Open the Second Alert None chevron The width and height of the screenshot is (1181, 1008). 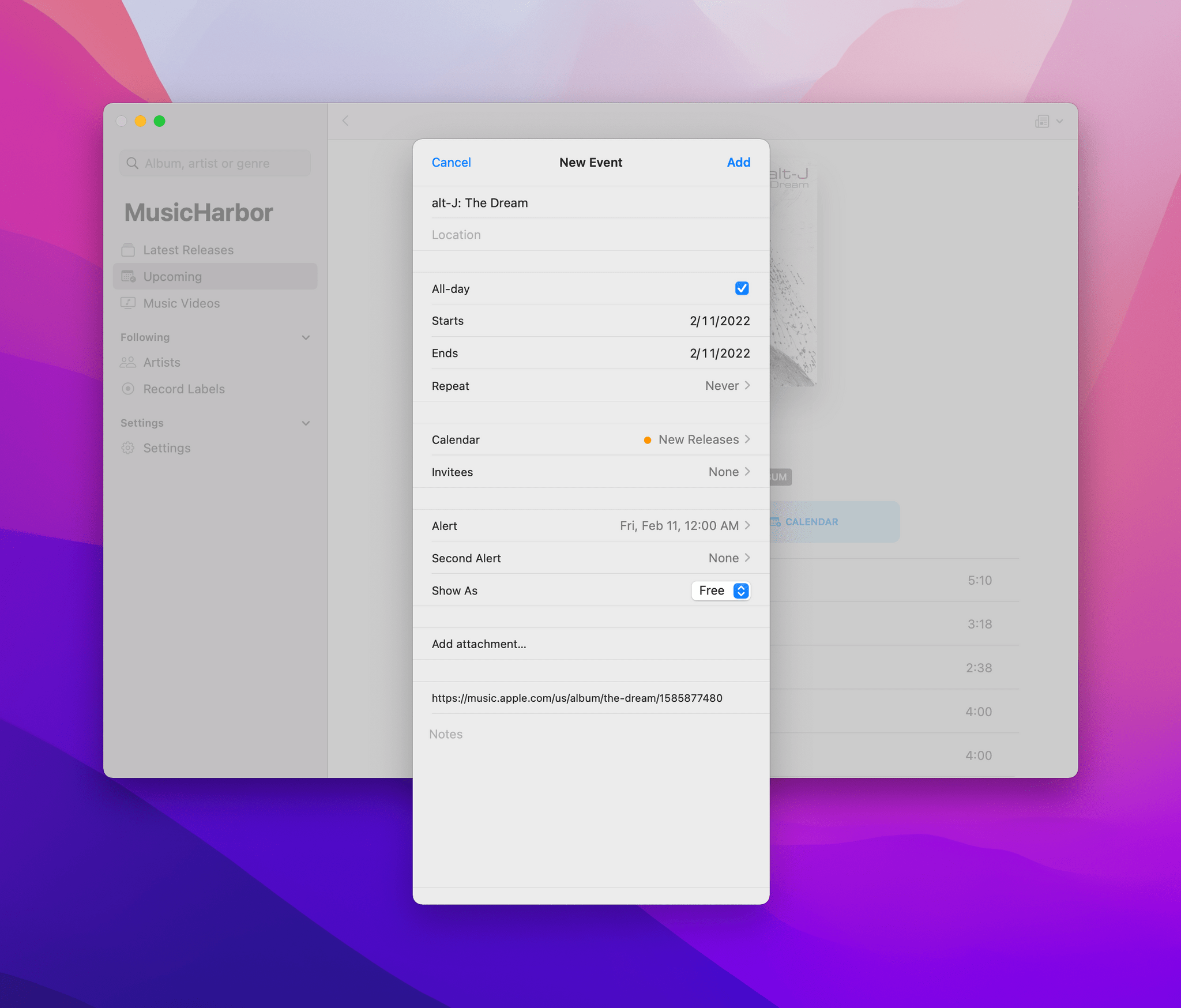(x=747, y=558)
